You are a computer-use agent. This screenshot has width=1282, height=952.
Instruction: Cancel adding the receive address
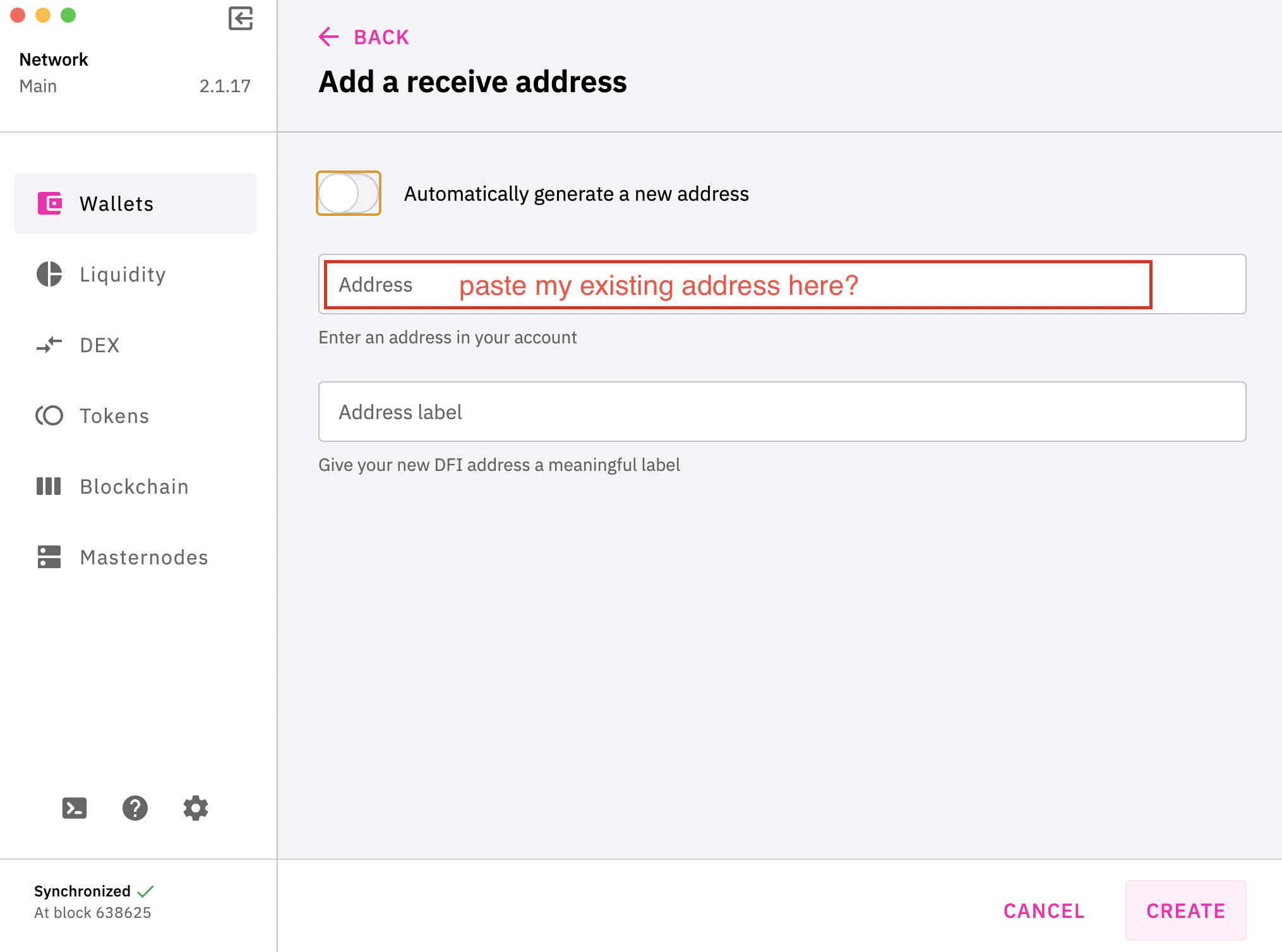(x=1044, y=910)
